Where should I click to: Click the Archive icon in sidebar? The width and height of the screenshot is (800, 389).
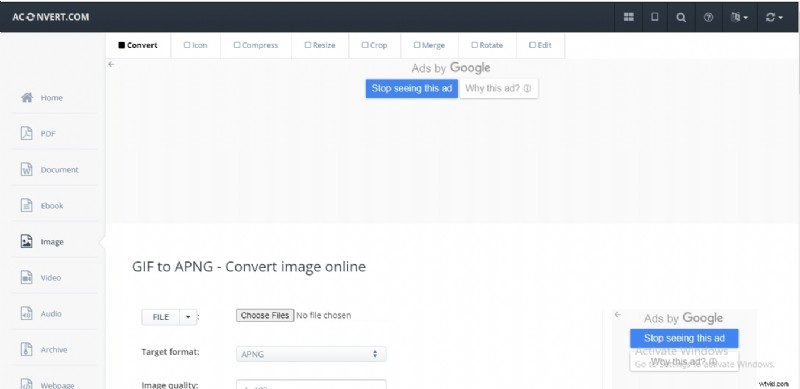[26, 350]
